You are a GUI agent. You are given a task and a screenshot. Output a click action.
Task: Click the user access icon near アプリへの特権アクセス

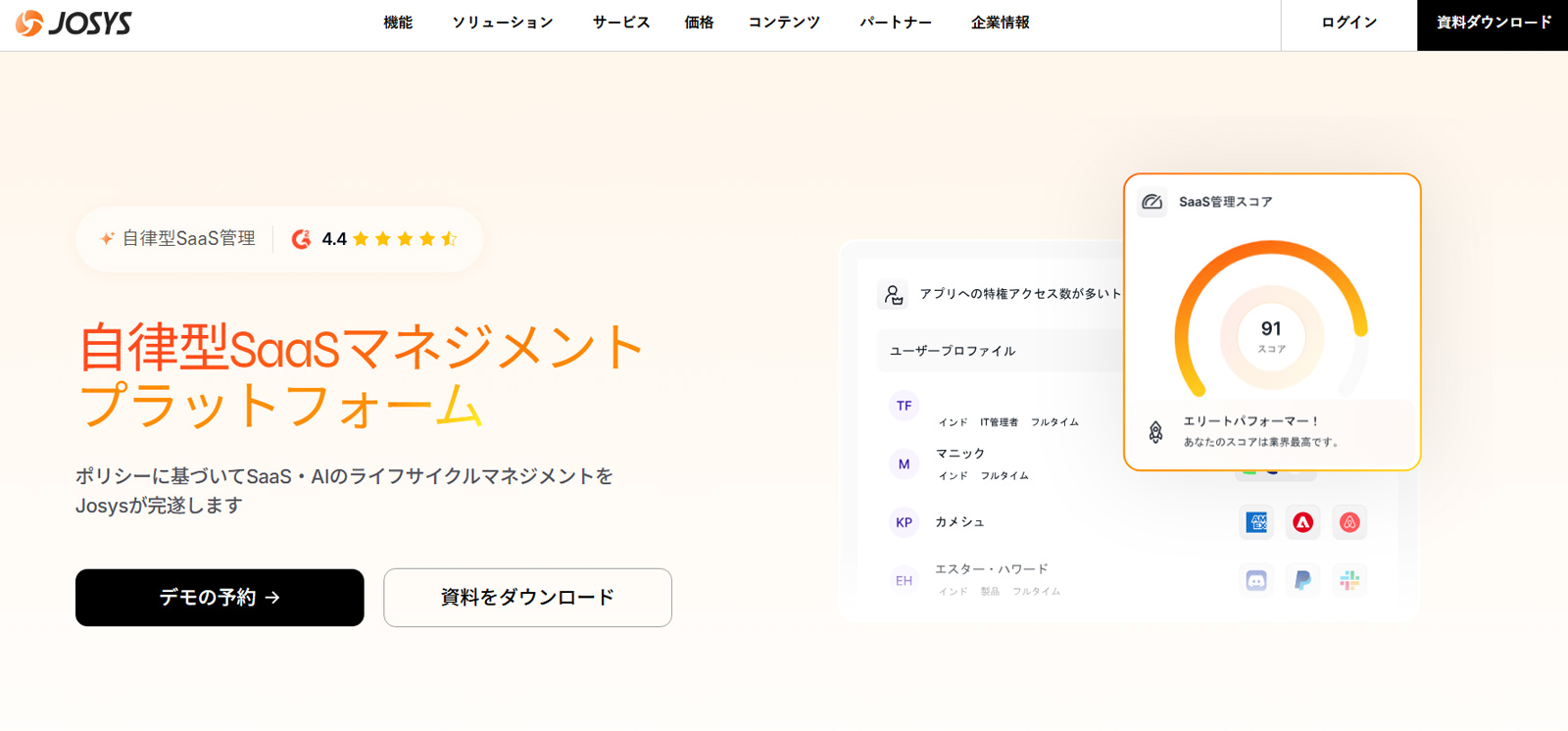[893, 294]
